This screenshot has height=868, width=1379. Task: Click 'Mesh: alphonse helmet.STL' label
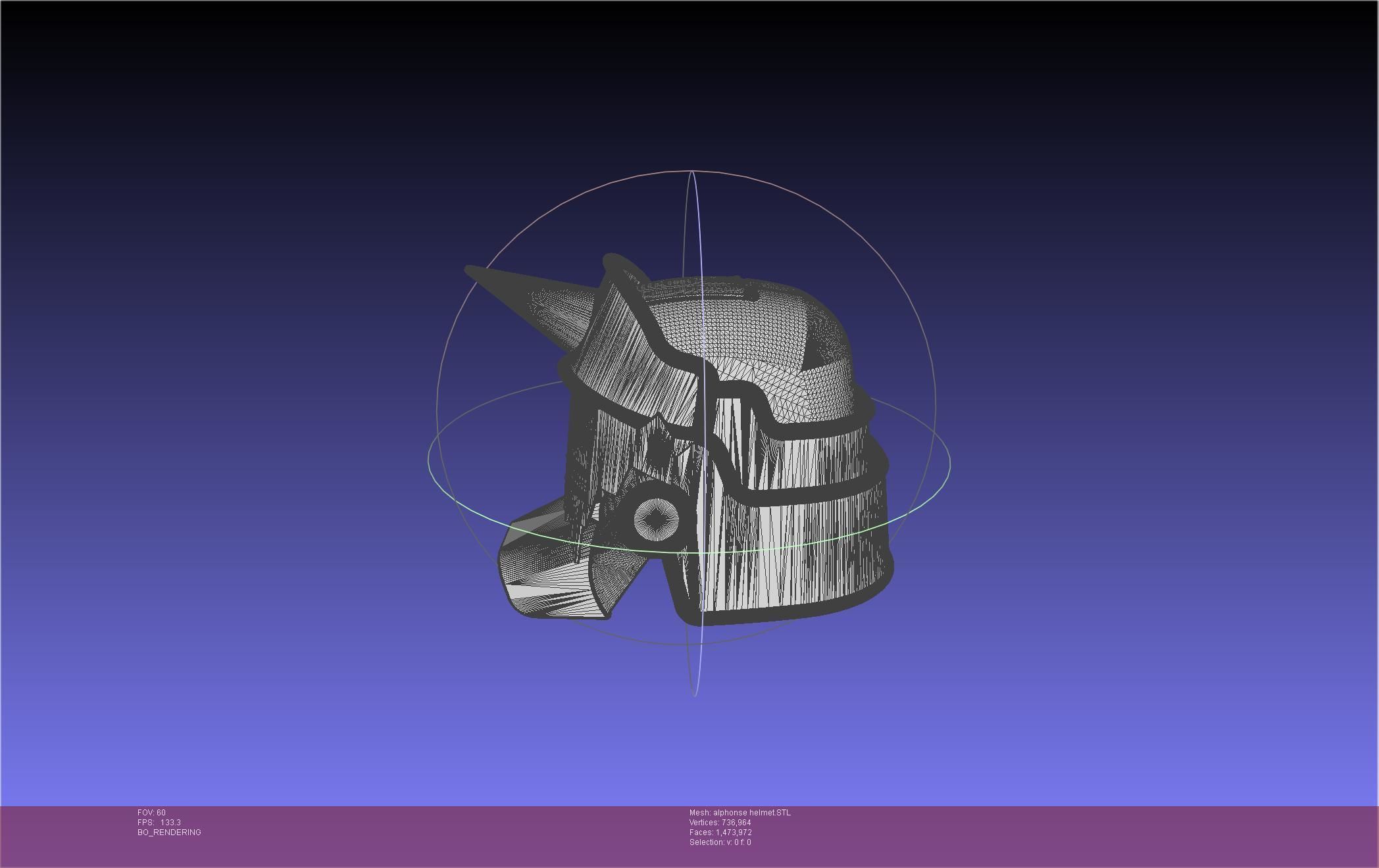pyautogui.click(x=740, y=813)
